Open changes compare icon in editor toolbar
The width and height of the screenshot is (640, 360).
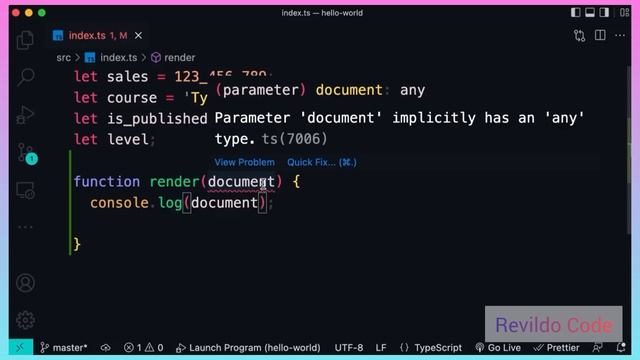[x=579, y=36]
